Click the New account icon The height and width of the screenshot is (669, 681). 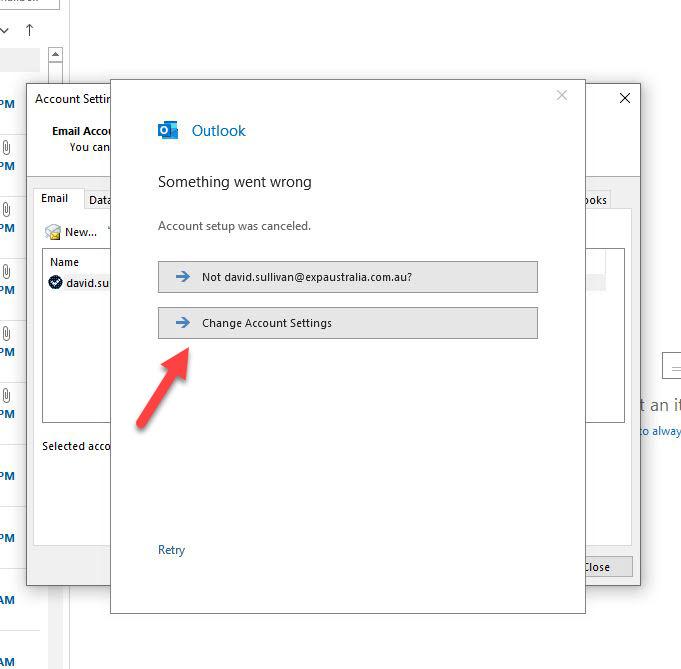[53, 232]
